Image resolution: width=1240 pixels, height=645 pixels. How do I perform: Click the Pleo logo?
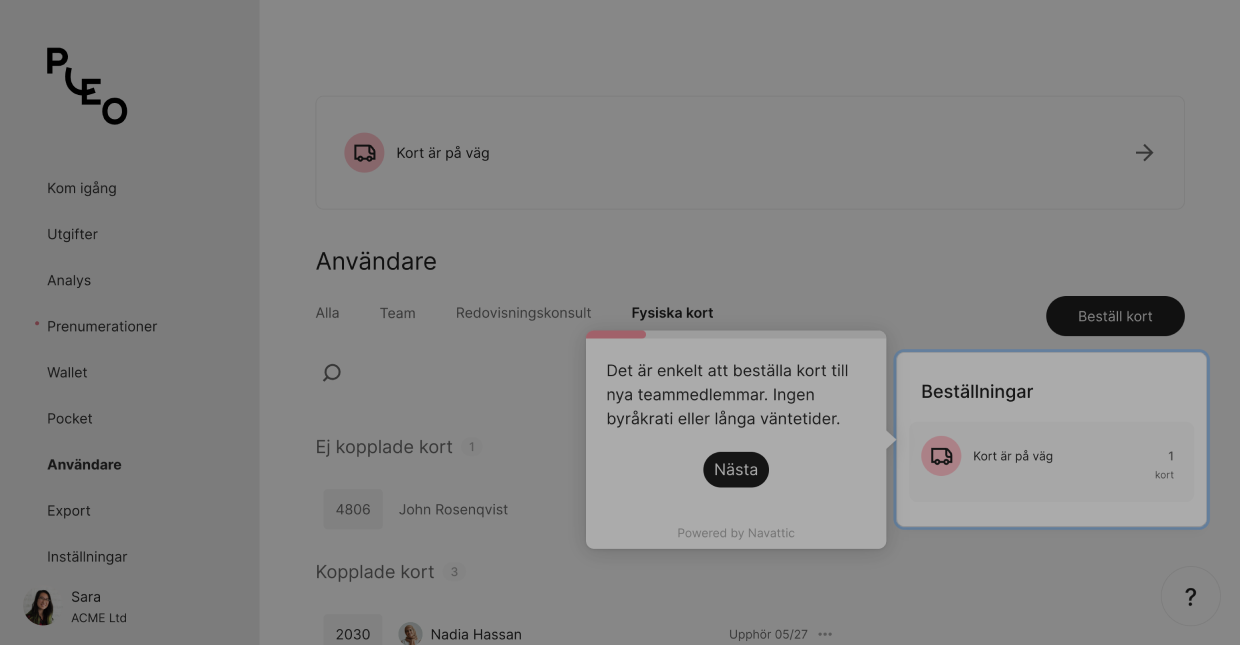tap(87, 86)
